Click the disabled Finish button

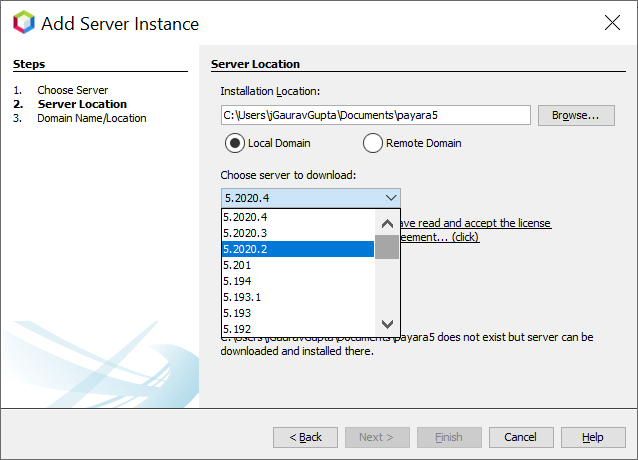click(449, 437)
